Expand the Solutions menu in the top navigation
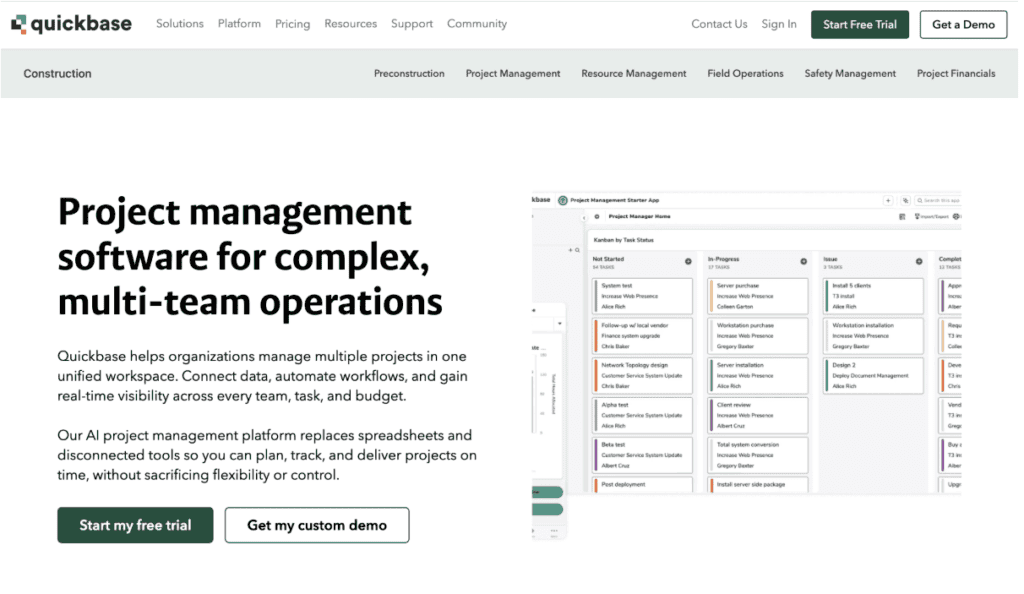1024x594 pixels. point(179,24)
